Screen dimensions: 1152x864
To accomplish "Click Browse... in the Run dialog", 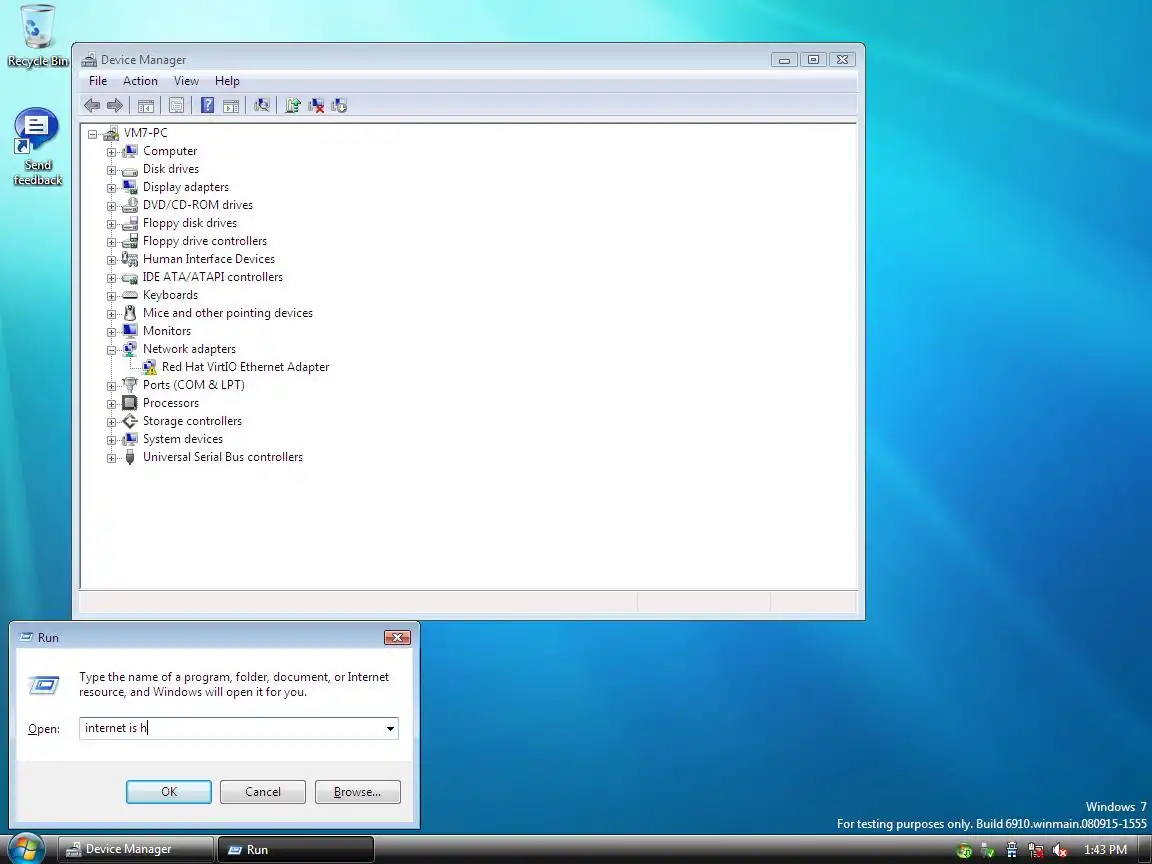I will coord(358,791).
